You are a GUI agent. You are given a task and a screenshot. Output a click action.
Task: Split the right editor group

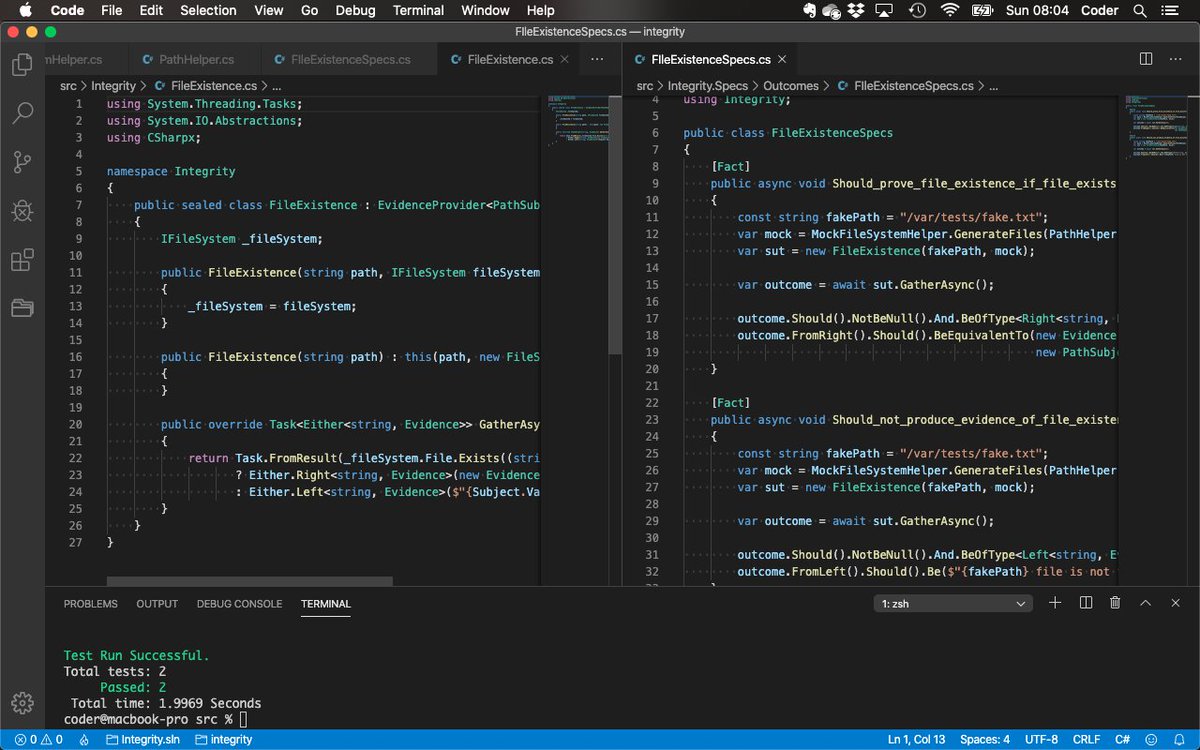point(1146,60)
